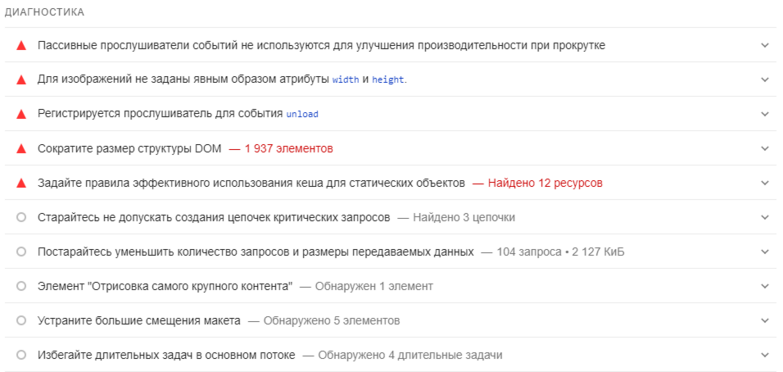This screenshot has height=372, width=783.
Task: Open 'Задайте правила эффективного использования кеша' title
Action: click(251, 183)
